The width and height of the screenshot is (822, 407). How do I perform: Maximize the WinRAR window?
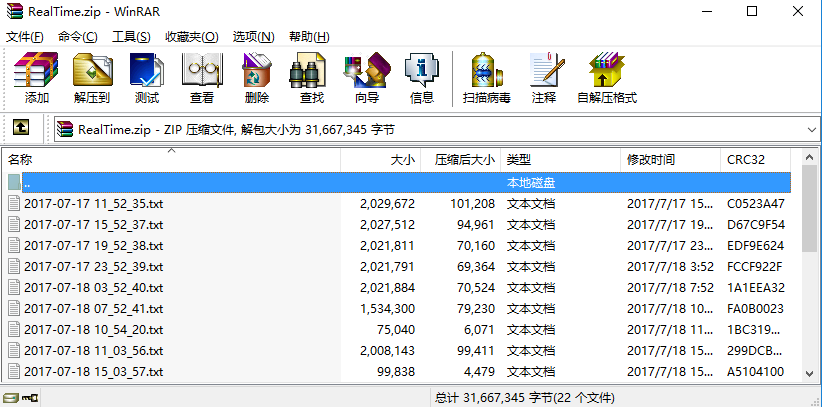[752, 11]
